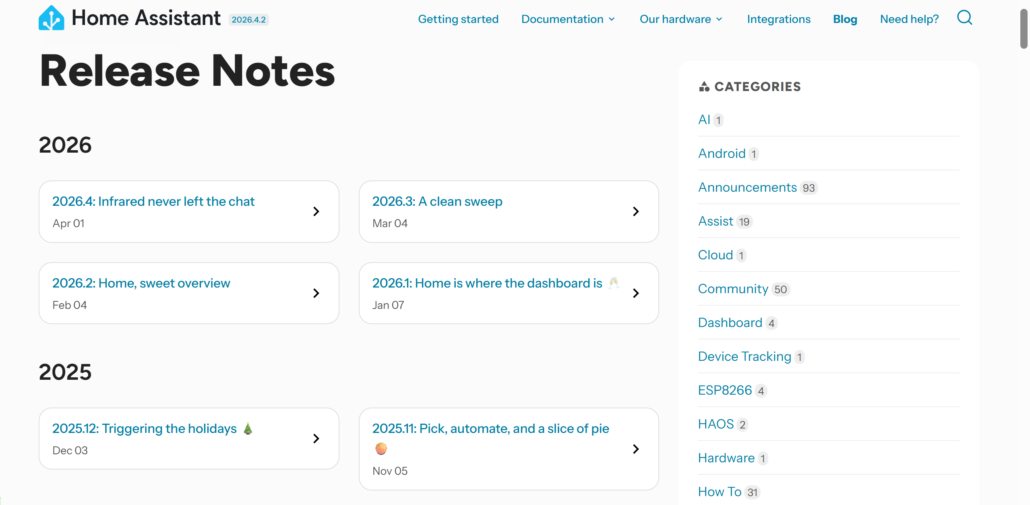This screenshot has height=505, width=1030.
Task: Click the Release Notes heading
Action: (x=187, y=71)
